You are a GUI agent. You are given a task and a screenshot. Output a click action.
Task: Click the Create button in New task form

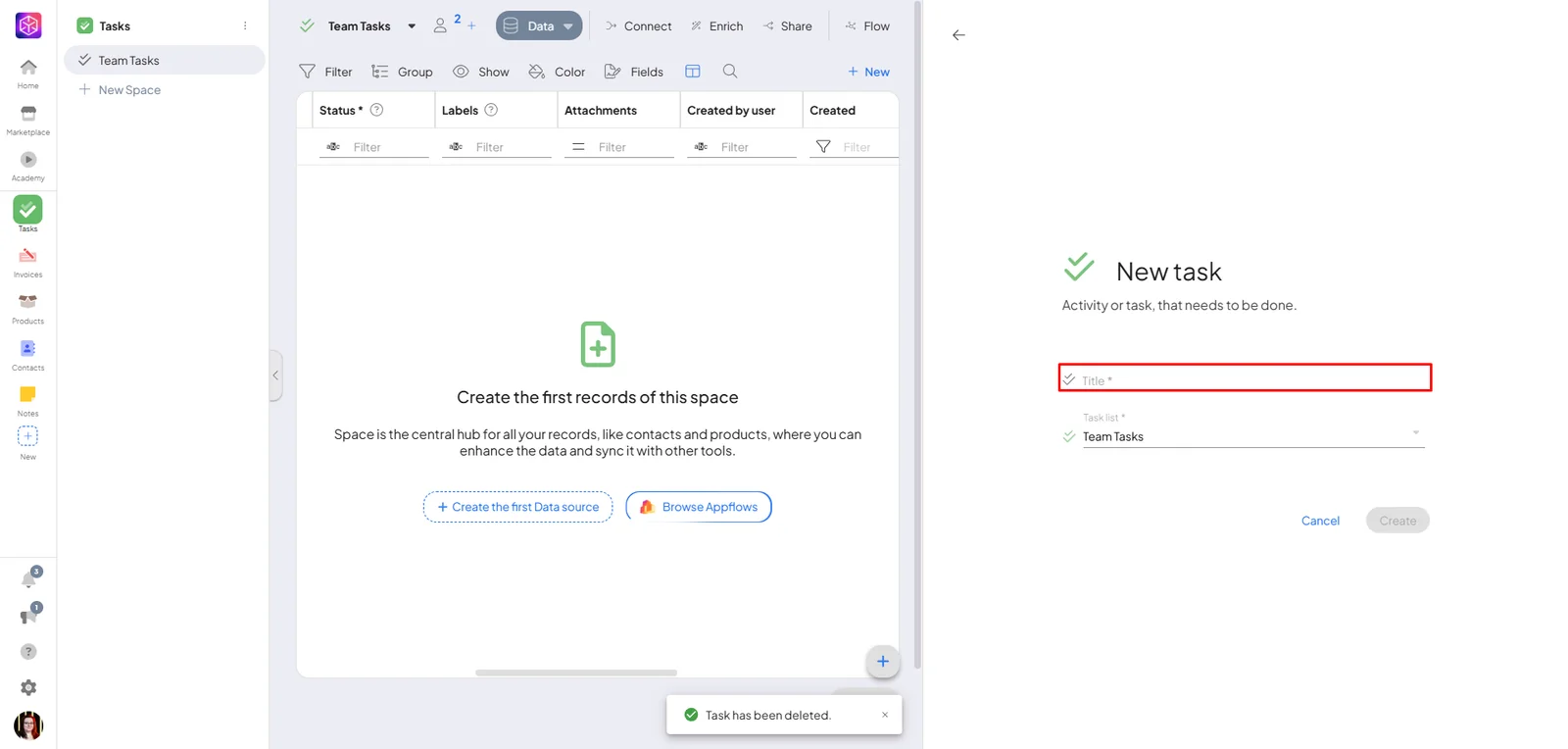point(1397,521)
